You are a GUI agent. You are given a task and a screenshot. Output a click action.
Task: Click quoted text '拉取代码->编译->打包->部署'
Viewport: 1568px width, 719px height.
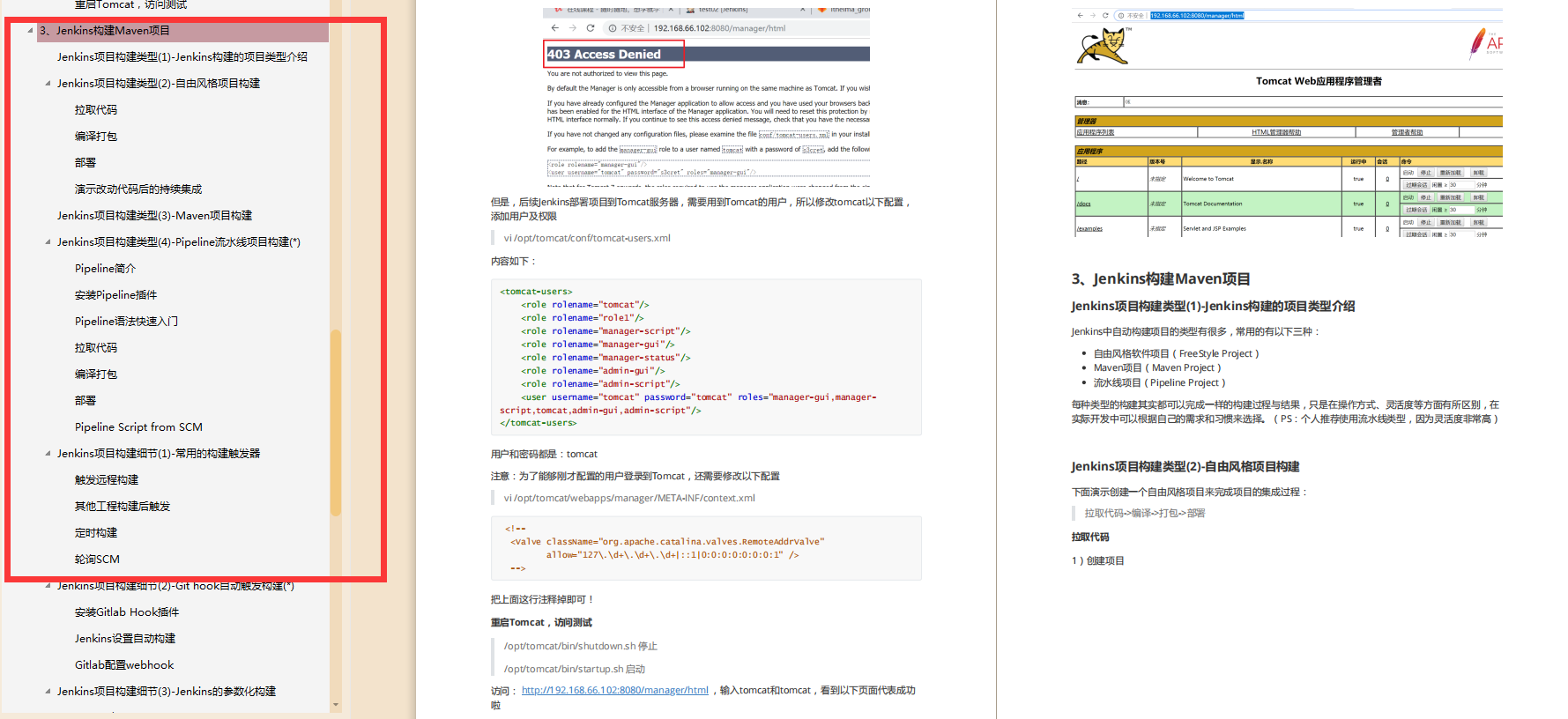click(1145, 513)
